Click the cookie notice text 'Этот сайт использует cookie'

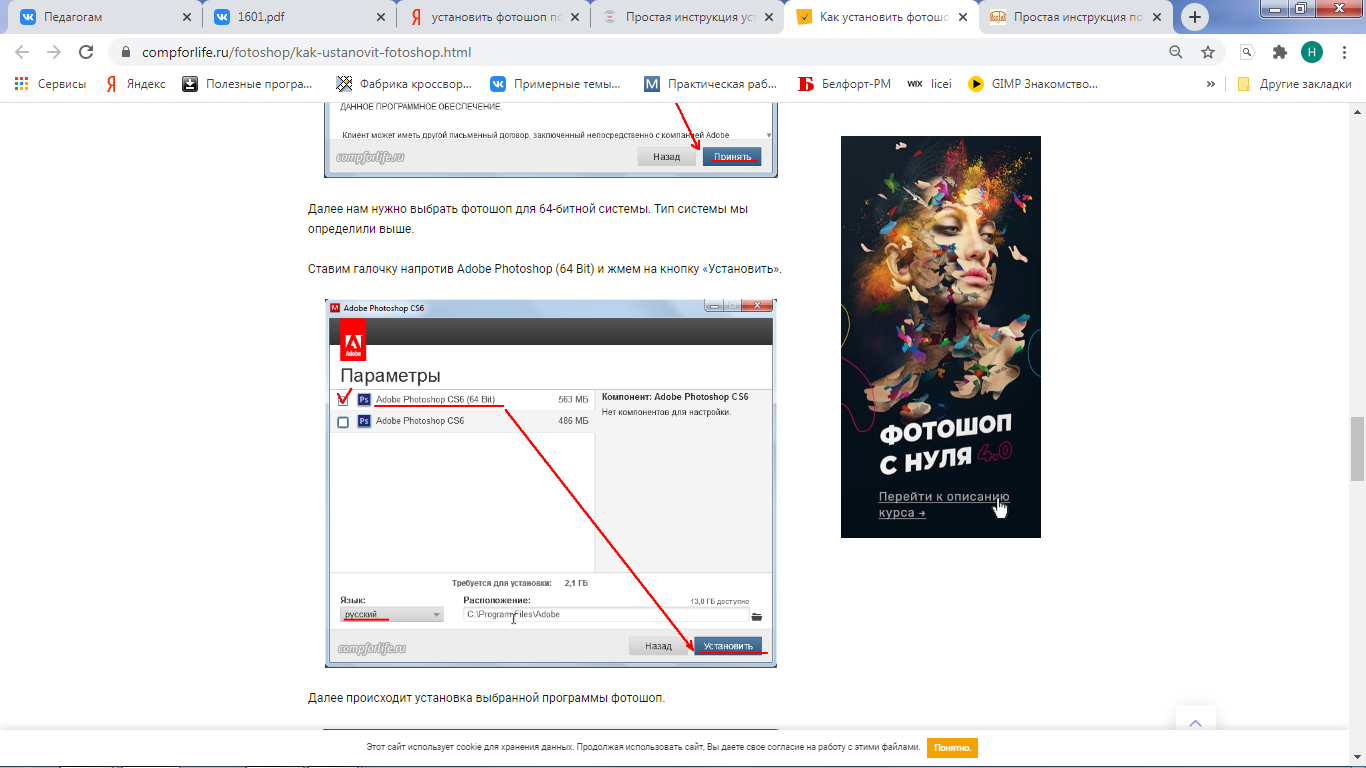[643, 747]
